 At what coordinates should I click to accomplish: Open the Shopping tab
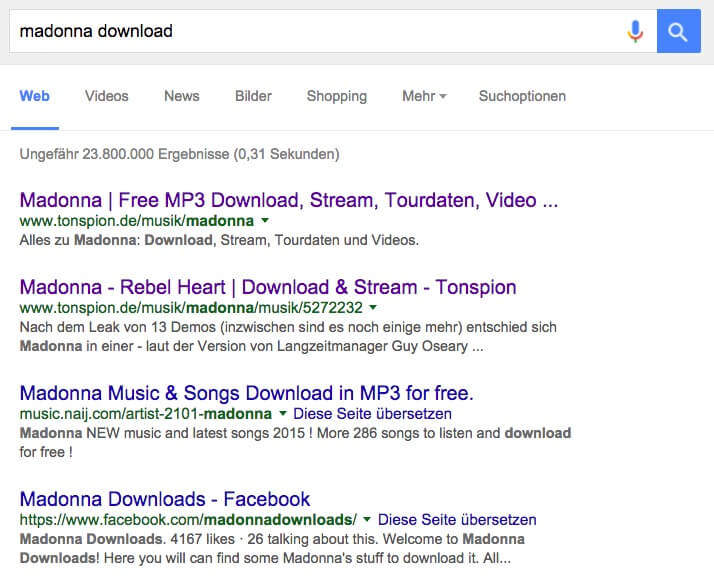tap(337, 97)
